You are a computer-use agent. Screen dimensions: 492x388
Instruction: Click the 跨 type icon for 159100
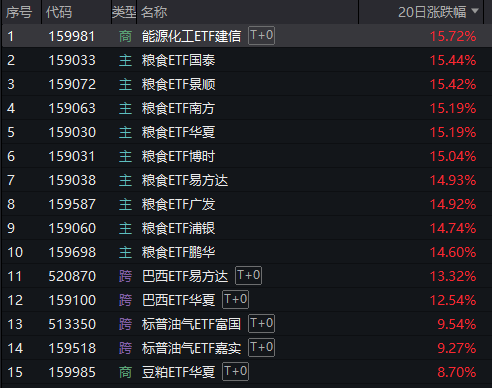pyautogui.click(x=125, y=300)
